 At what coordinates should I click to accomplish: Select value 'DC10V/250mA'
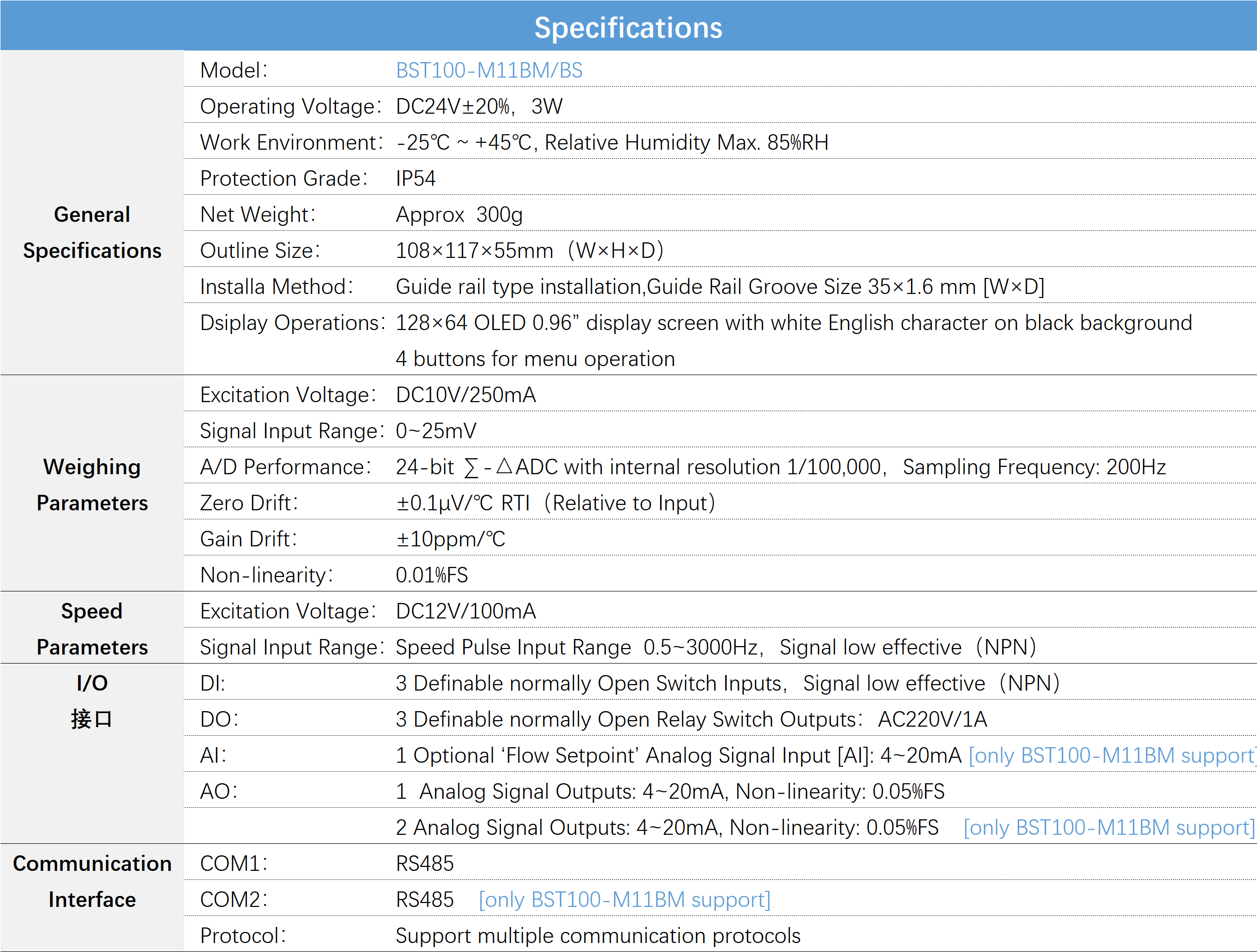click(x=465, y=395)
